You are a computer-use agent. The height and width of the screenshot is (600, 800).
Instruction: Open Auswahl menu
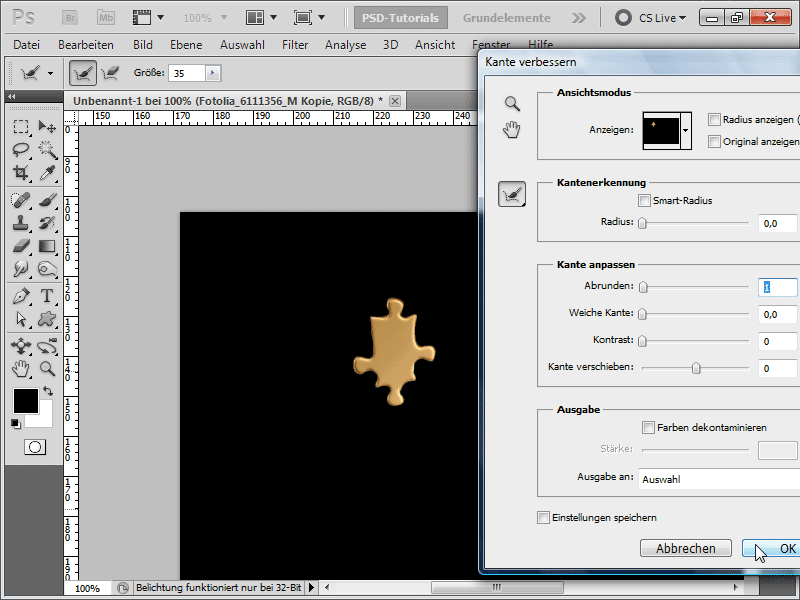pyautogui.click(x=242, y=45)
